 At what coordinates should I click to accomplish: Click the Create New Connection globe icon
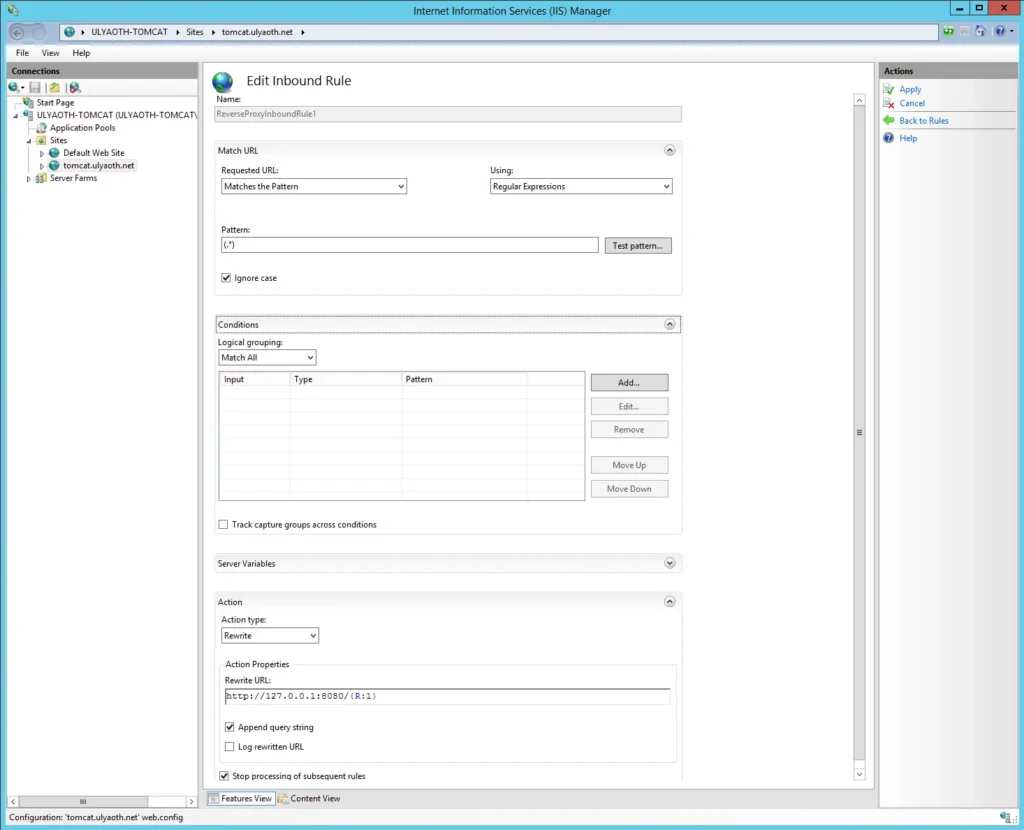point(14,88)
